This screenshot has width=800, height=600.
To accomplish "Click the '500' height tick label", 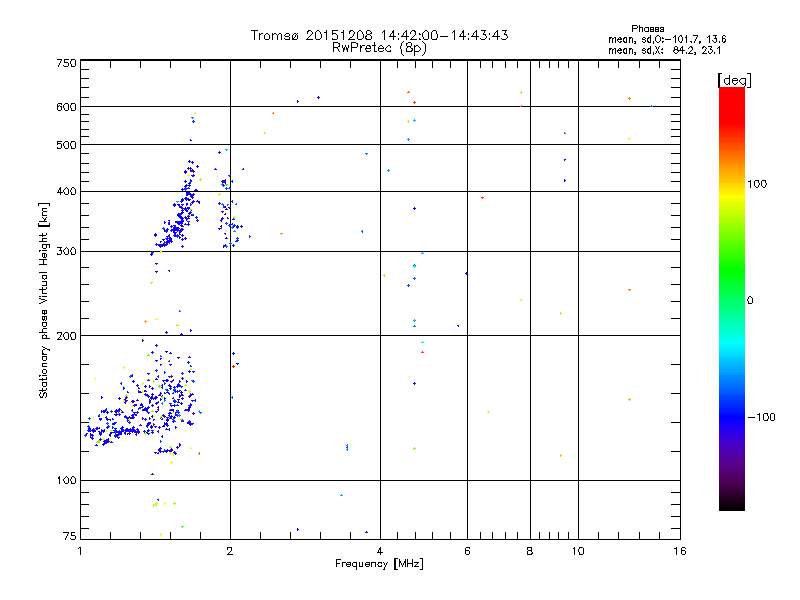I will [x=66, y=145].
